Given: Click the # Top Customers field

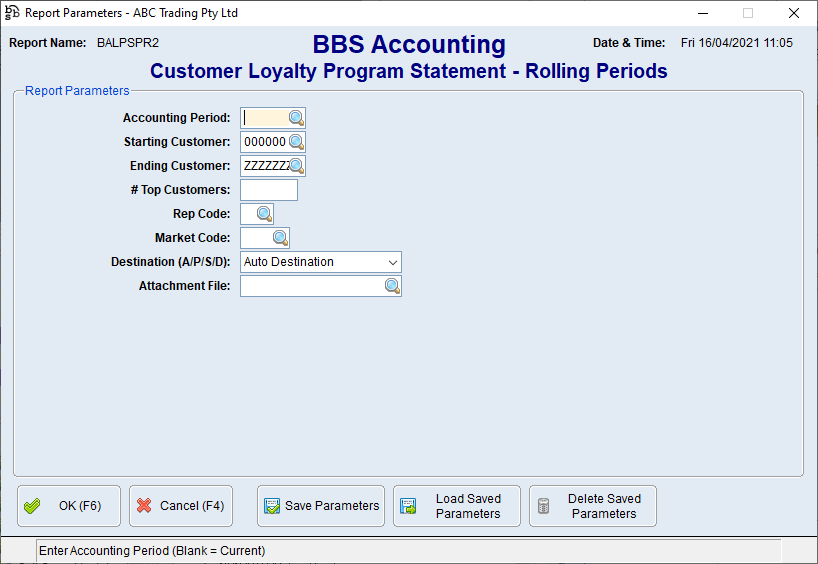Looking at the screenshot, I should coord(269,190).
